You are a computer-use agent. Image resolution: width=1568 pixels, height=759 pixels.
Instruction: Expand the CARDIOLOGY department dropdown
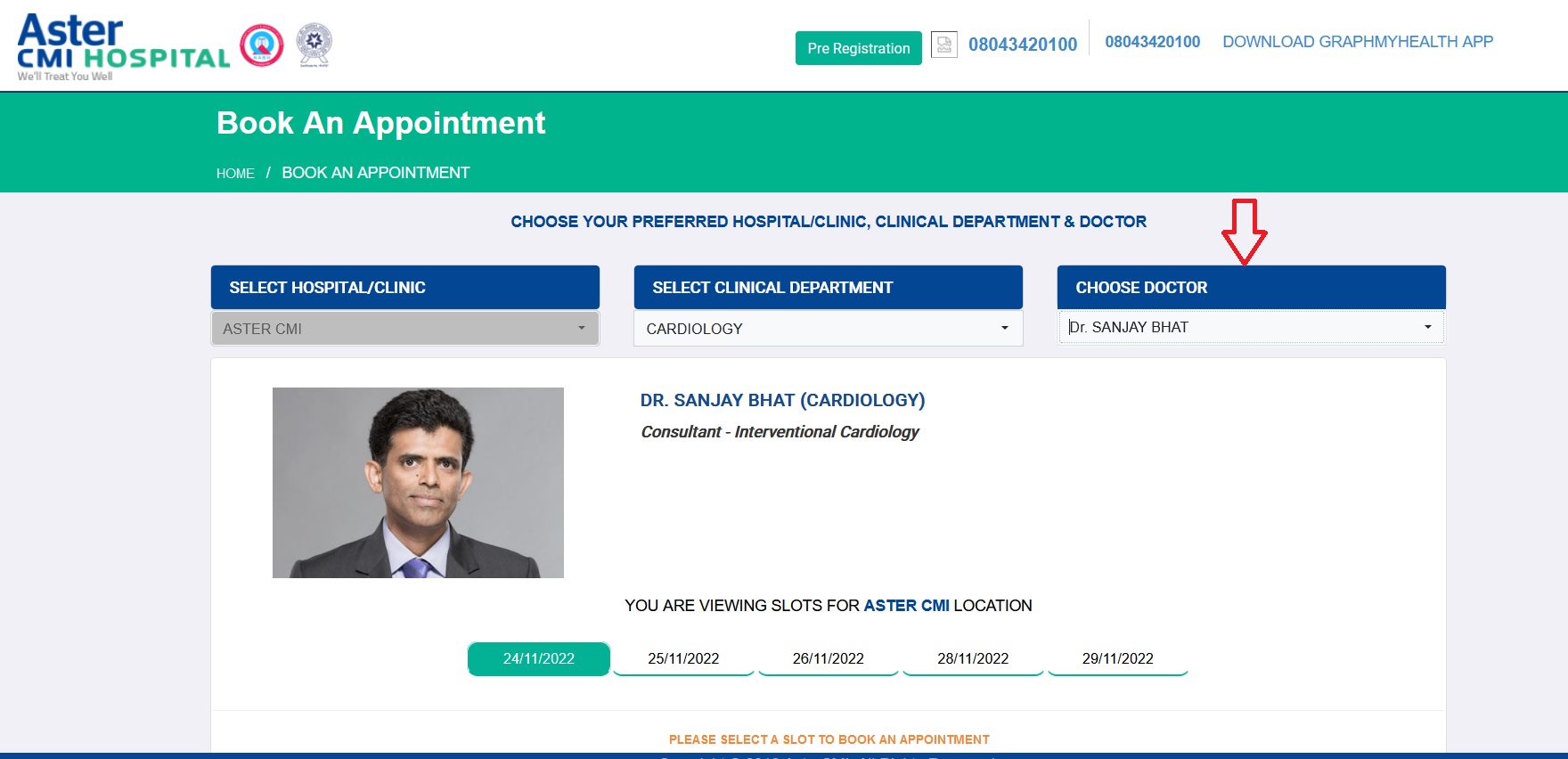828,329
